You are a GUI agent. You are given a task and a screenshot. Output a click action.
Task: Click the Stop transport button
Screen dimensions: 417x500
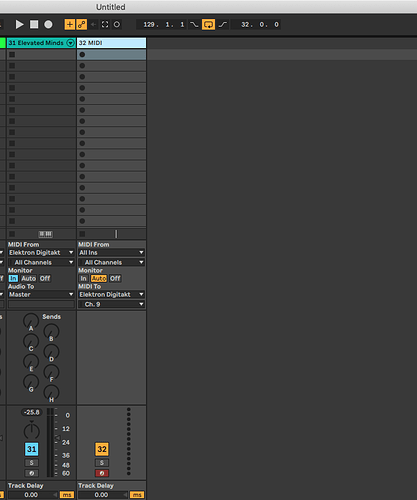[34, 24]
